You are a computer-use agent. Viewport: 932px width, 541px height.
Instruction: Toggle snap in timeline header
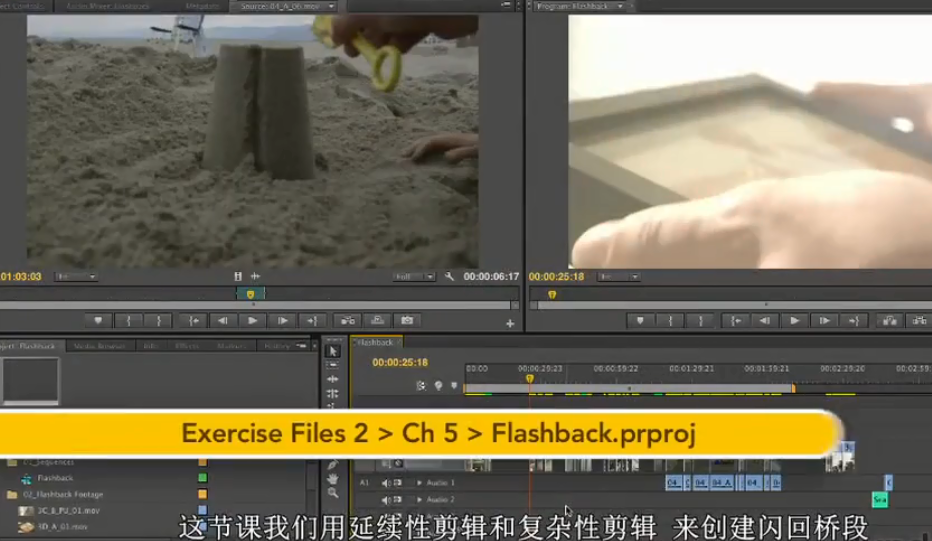[421, 386]
